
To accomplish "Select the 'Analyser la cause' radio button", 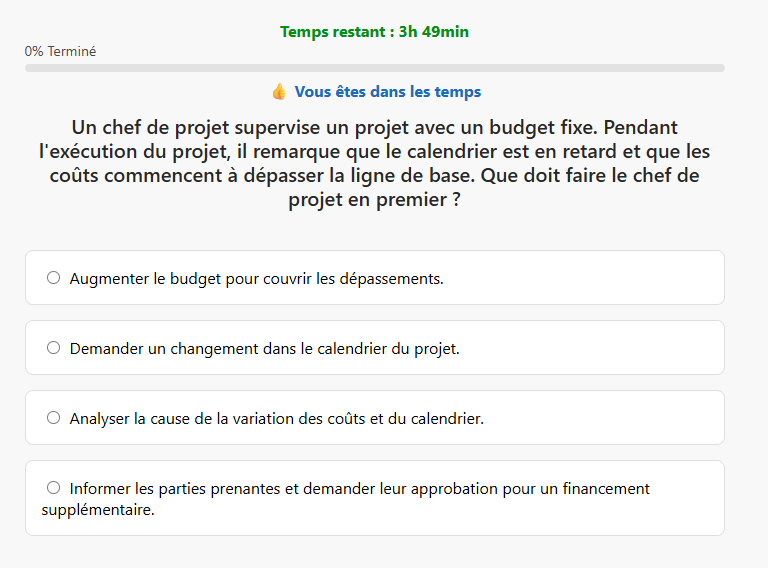I will 54,418.
